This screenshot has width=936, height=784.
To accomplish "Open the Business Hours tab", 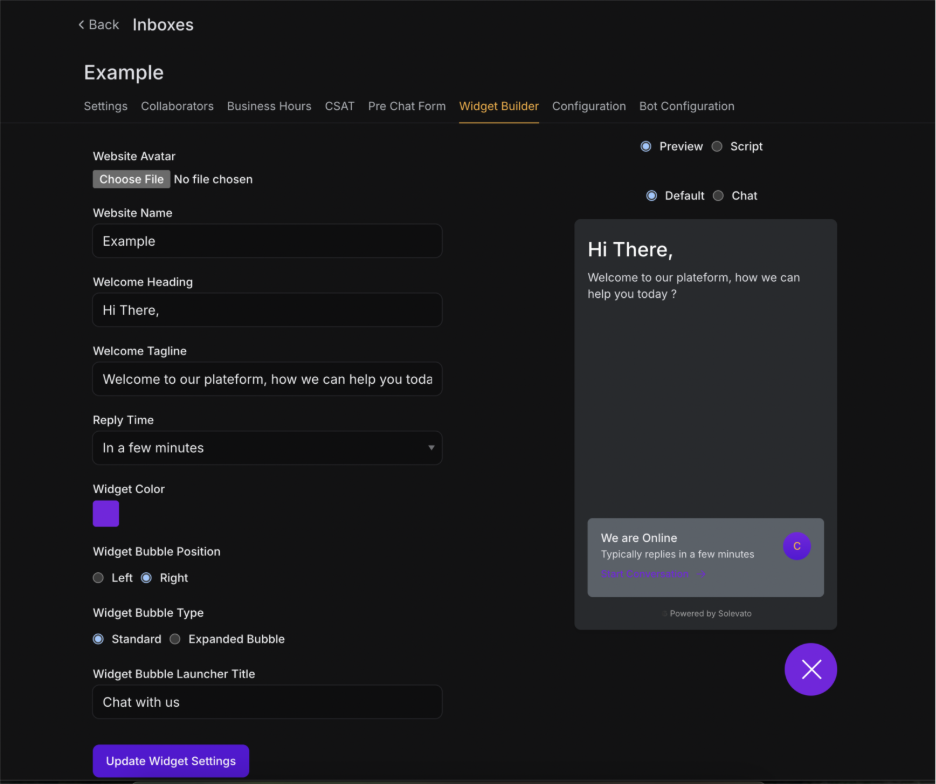I will [269, 106].
